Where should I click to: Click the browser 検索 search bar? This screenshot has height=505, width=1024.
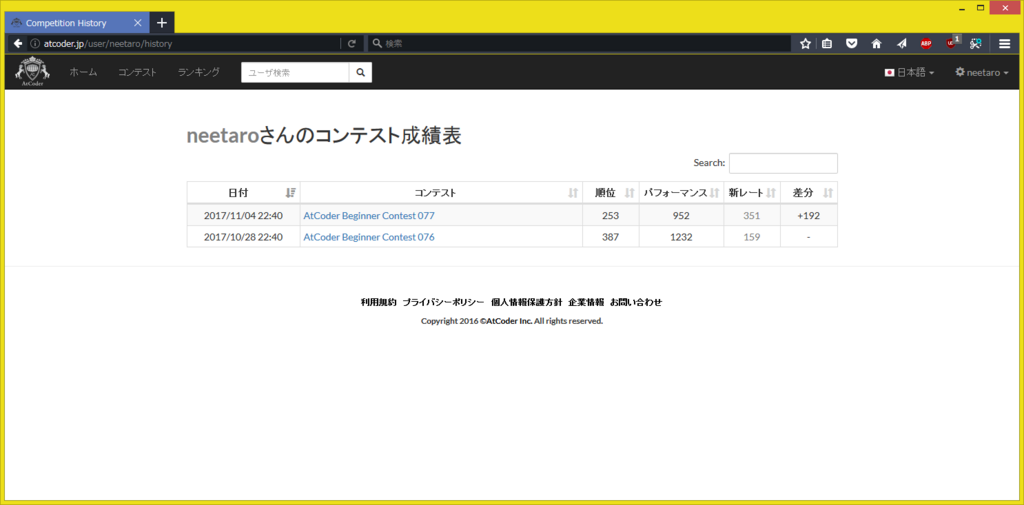(x=580, y=44)
